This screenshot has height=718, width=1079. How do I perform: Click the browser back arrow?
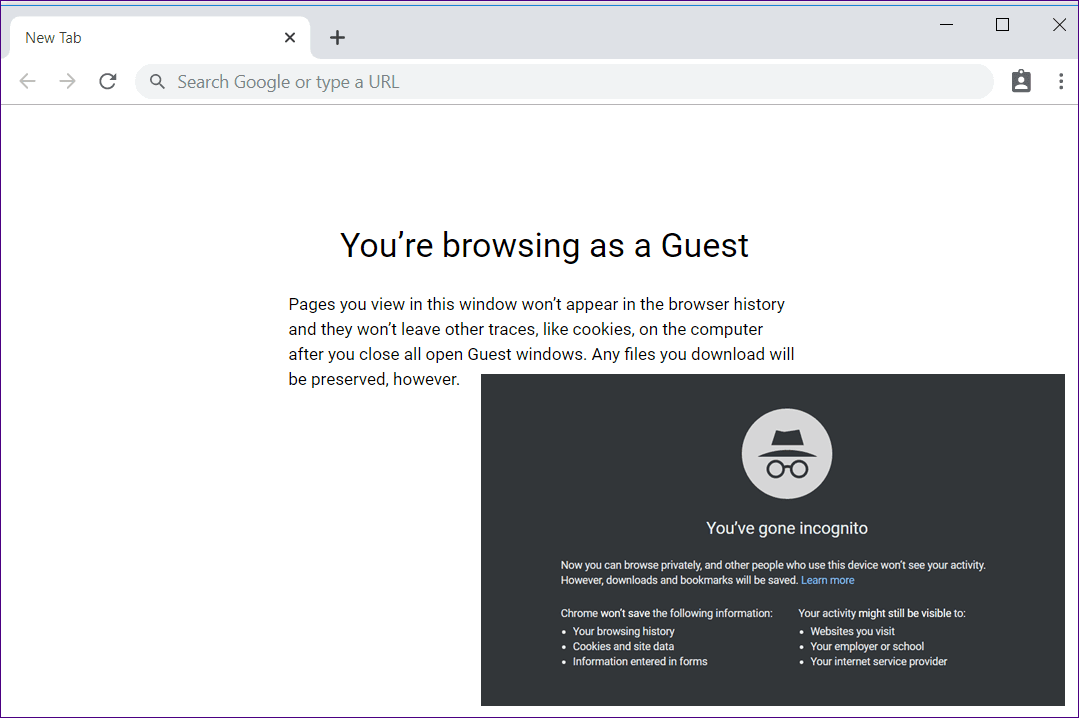[28, 81]
